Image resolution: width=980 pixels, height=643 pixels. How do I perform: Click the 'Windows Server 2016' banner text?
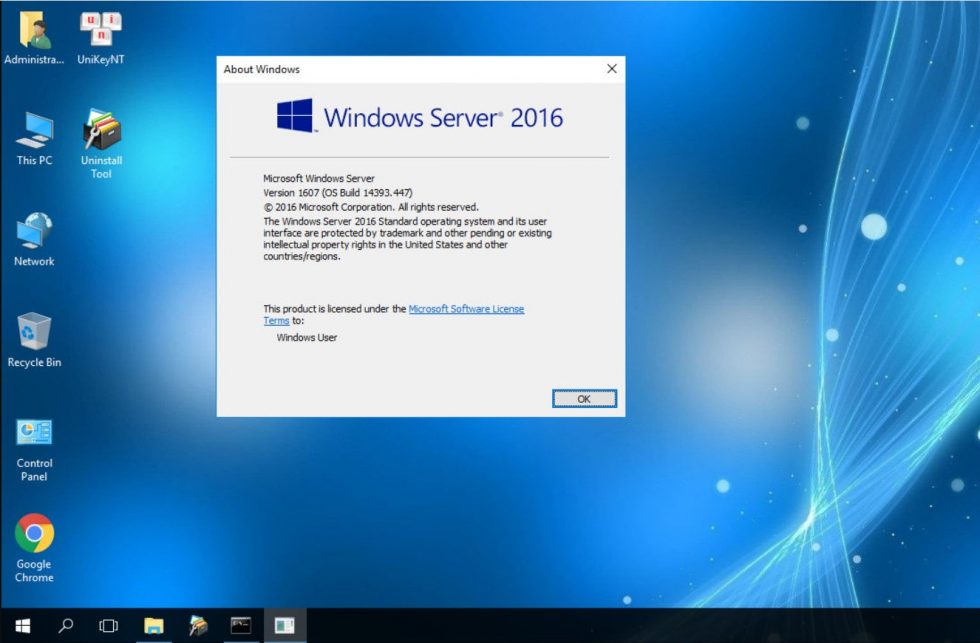(443, 117)
